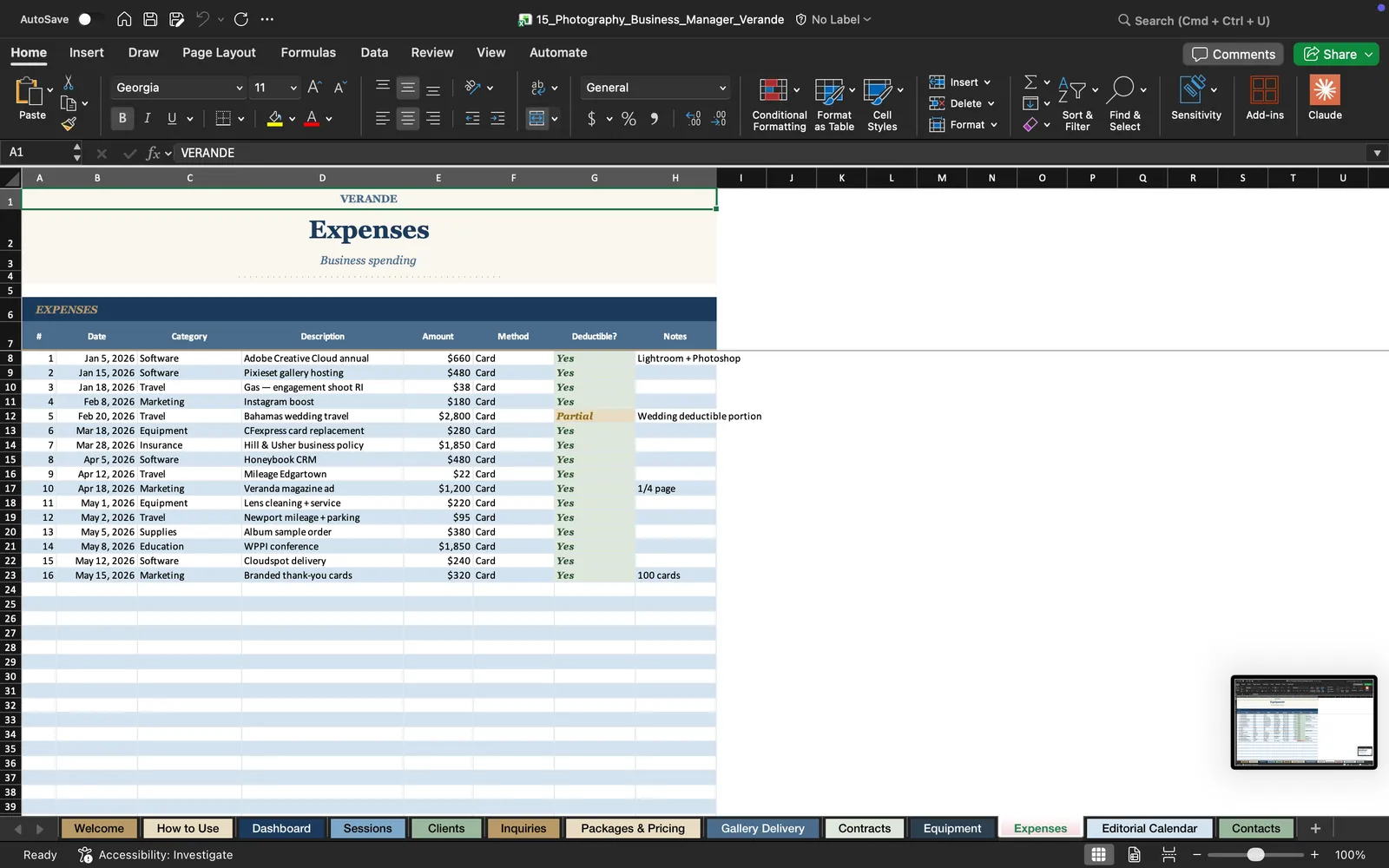Apply currency format with dollar icon
This screenshot has height=868, width=1389.
coord(591,118)
